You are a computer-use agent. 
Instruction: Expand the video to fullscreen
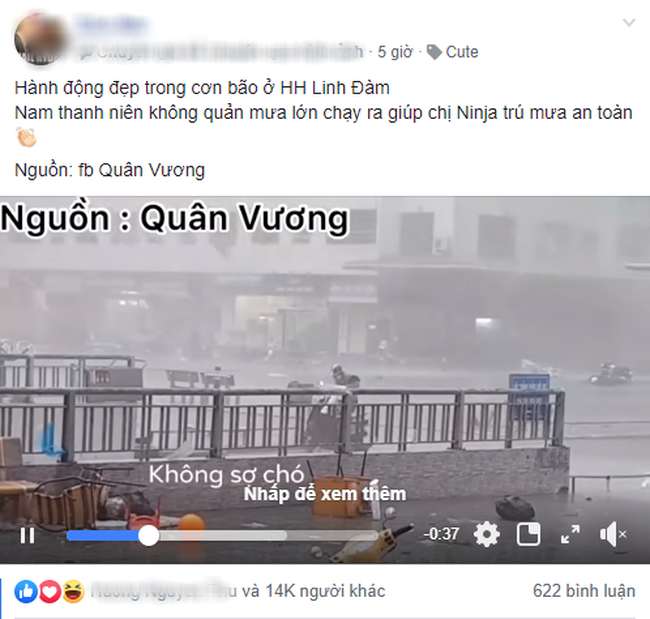click(570, 534)
